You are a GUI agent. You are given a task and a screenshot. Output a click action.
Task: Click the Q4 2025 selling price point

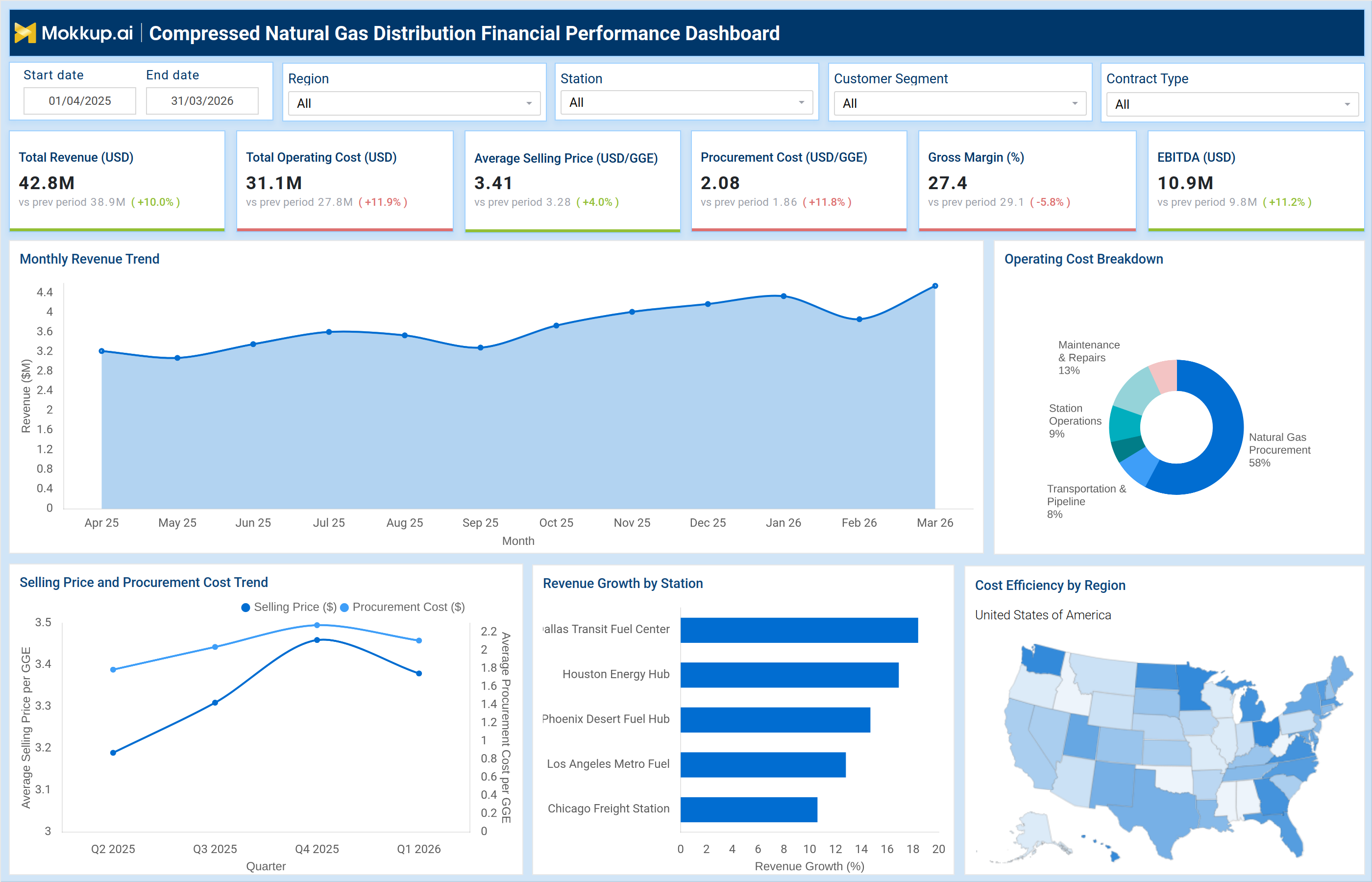[x=317, y=640]
